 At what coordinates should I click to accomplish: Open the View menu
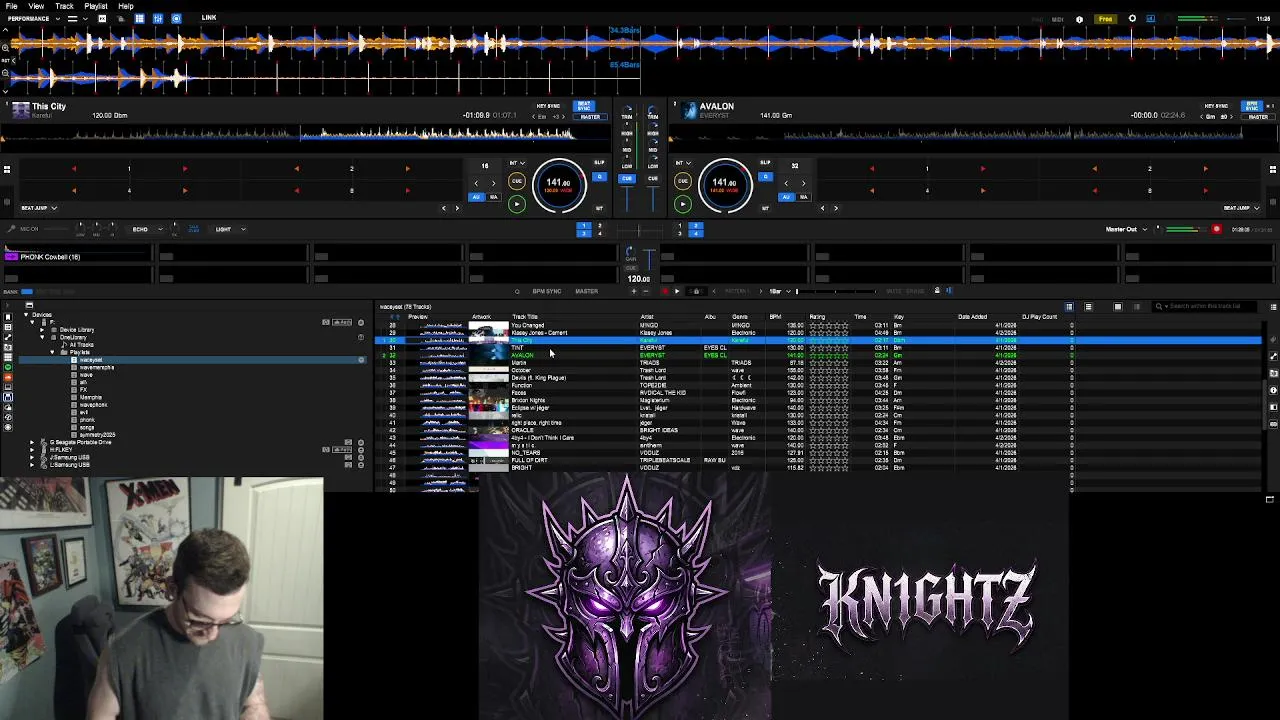tap(36, 6)
